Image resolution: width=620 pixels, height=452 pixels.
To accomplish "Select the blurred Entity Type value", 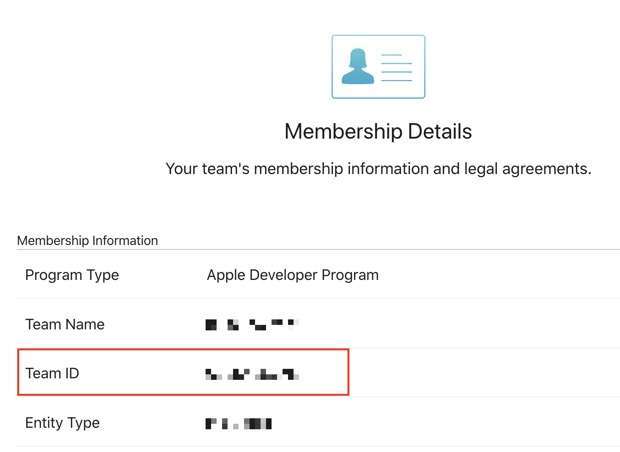I will [238, 423].
